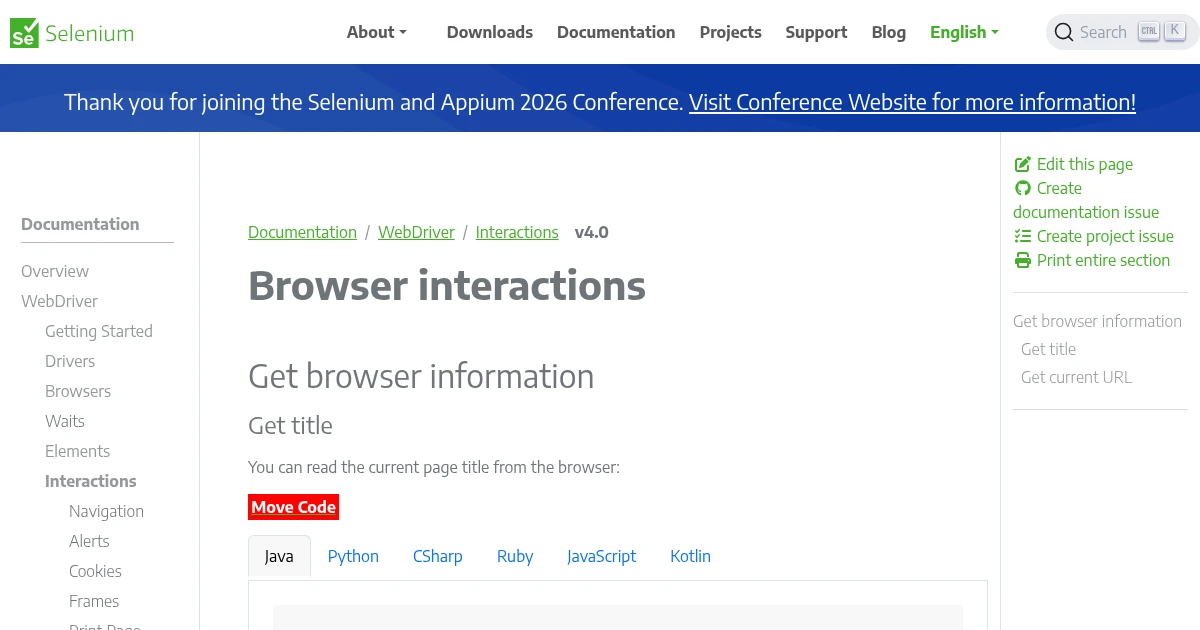
Task: Click the Get title subsection heading
Action: (x=290, y=425)
